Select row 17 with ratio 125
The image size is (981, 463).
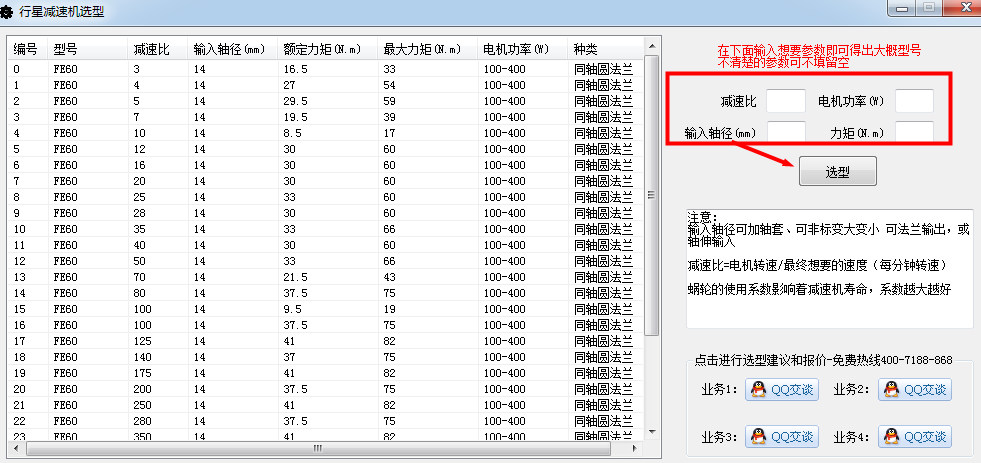[325, 341]
